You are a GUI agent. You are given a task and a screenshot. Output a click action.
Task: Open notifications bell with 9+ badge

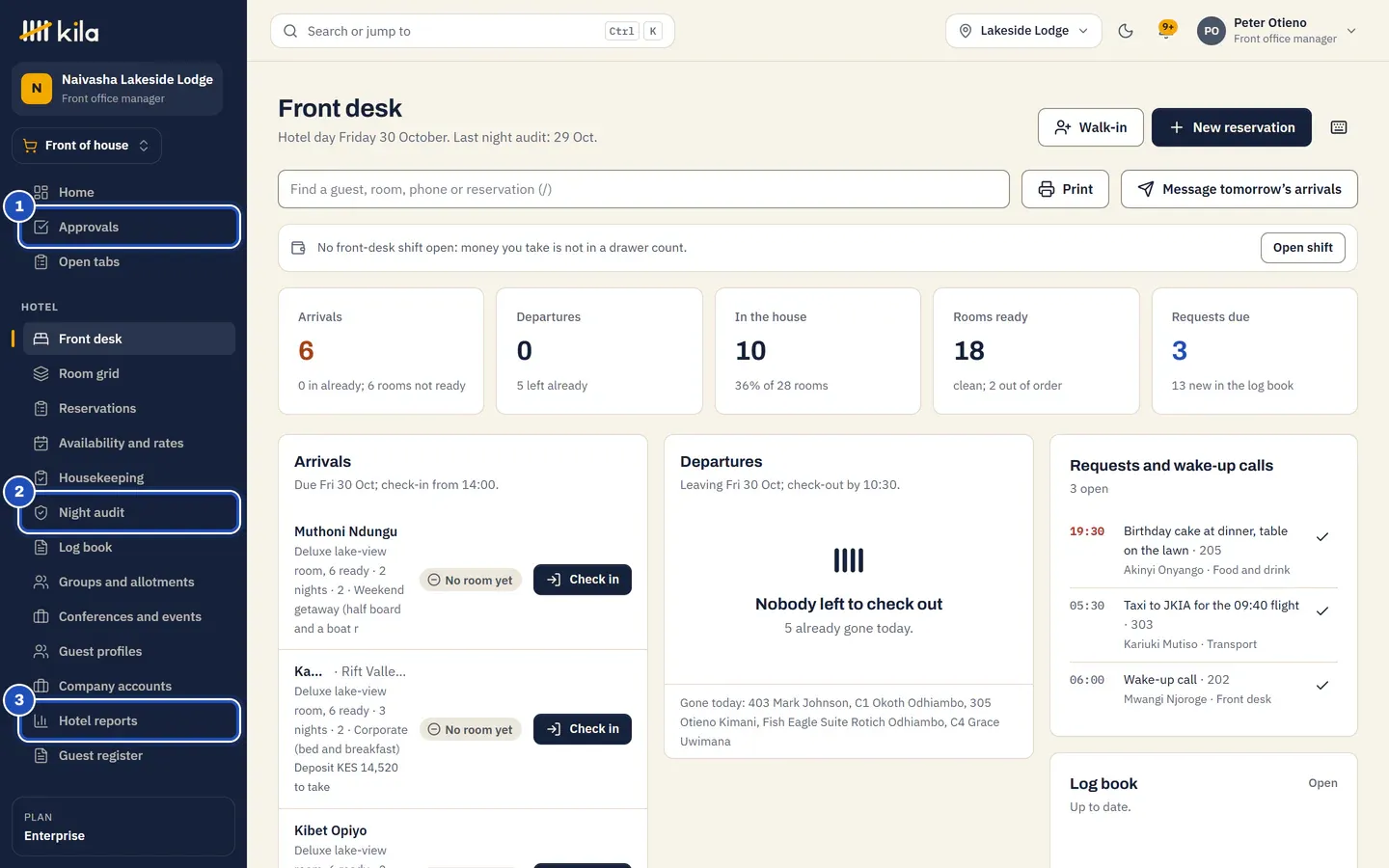click(x=1167, y=31)
